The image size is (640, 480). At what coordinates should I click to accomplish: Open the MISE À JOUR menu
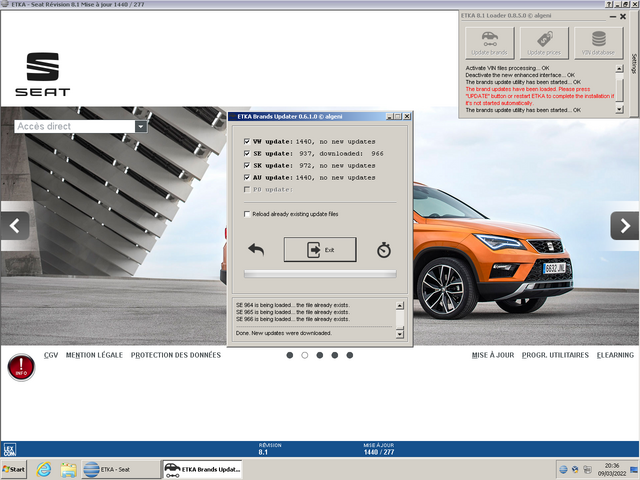tap(493, 355)
